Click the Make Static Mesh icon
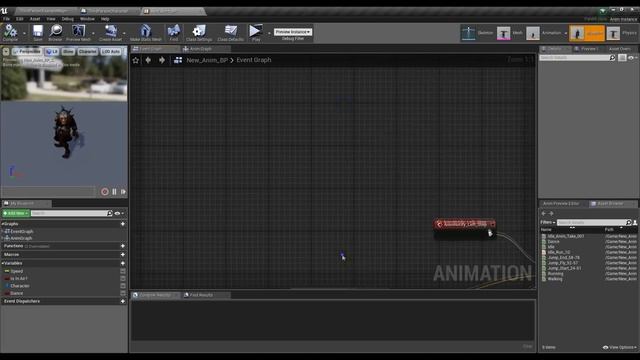This screenshot has width=640, height=360. tap(146, 31)
